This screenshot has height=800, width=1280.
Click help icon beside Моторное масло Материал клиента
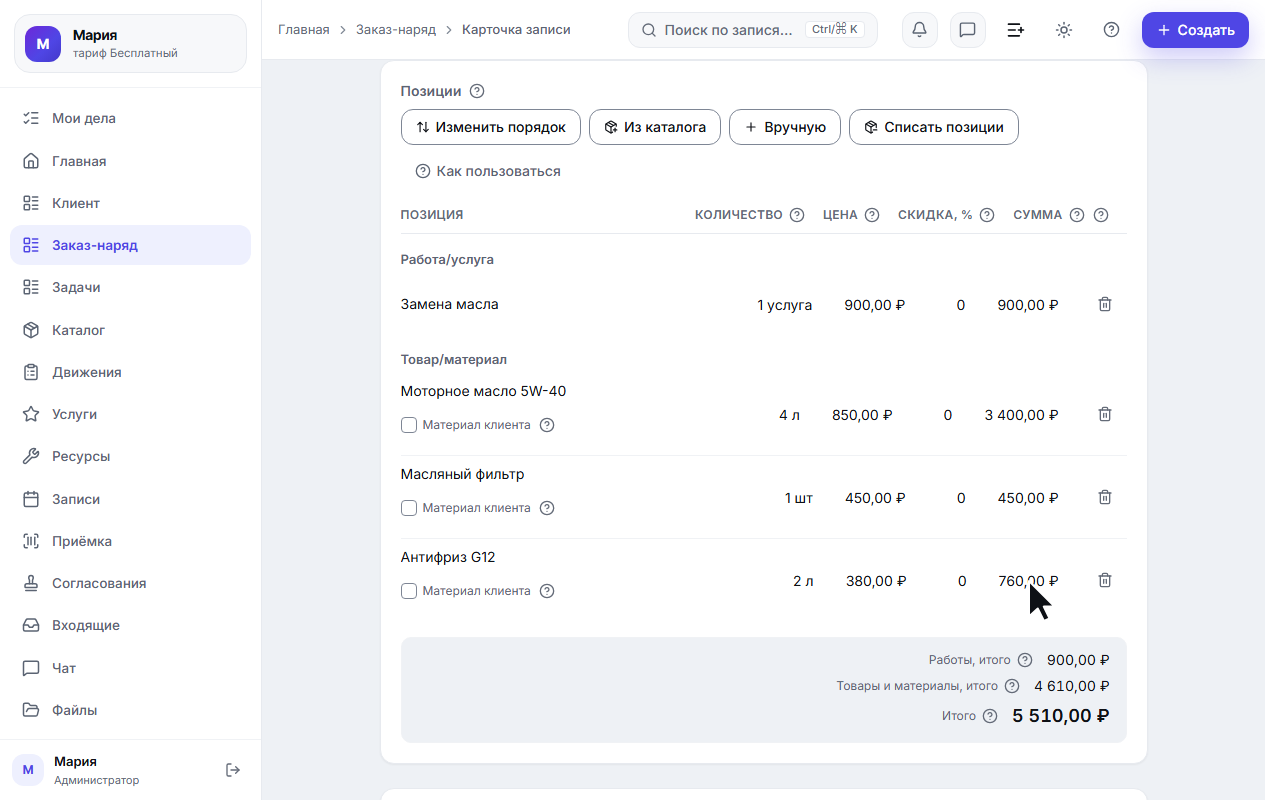pos(547,425)
